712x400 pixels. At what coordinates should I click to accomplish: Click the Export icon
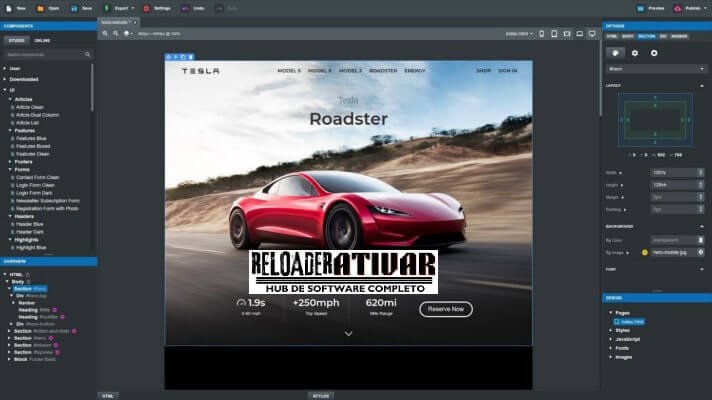107,8
